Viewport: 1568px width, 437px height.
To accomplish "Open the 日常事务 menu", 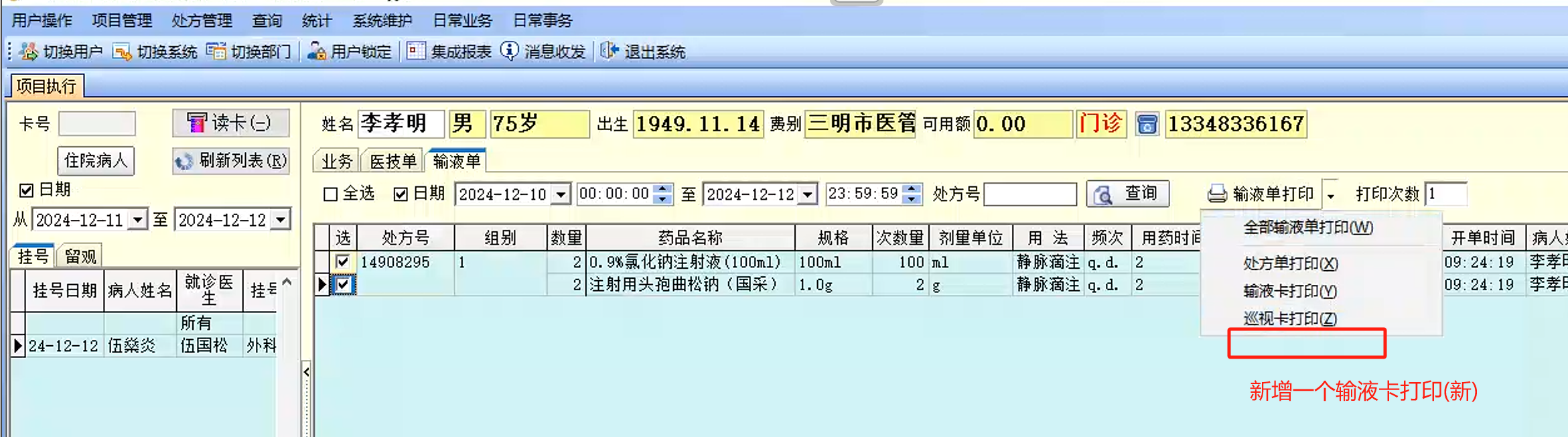I will tap(543, 21).
